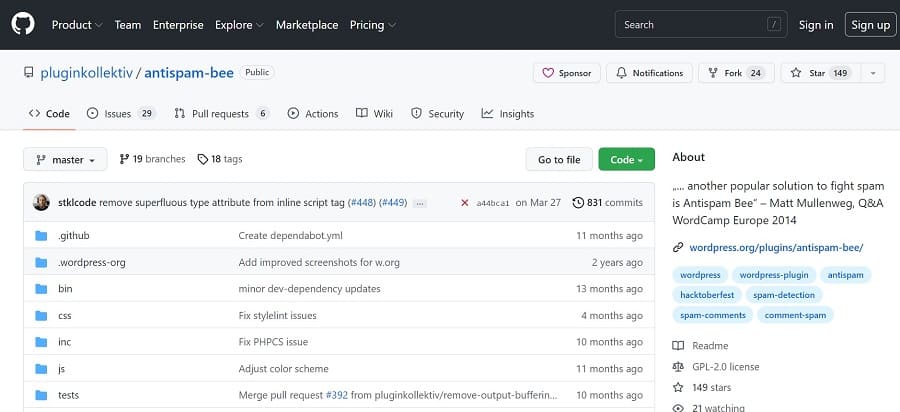The width and height of the screenshot is (900, 412).
Task: Switch to the Pull requests tab
Action: pos(222,114)
